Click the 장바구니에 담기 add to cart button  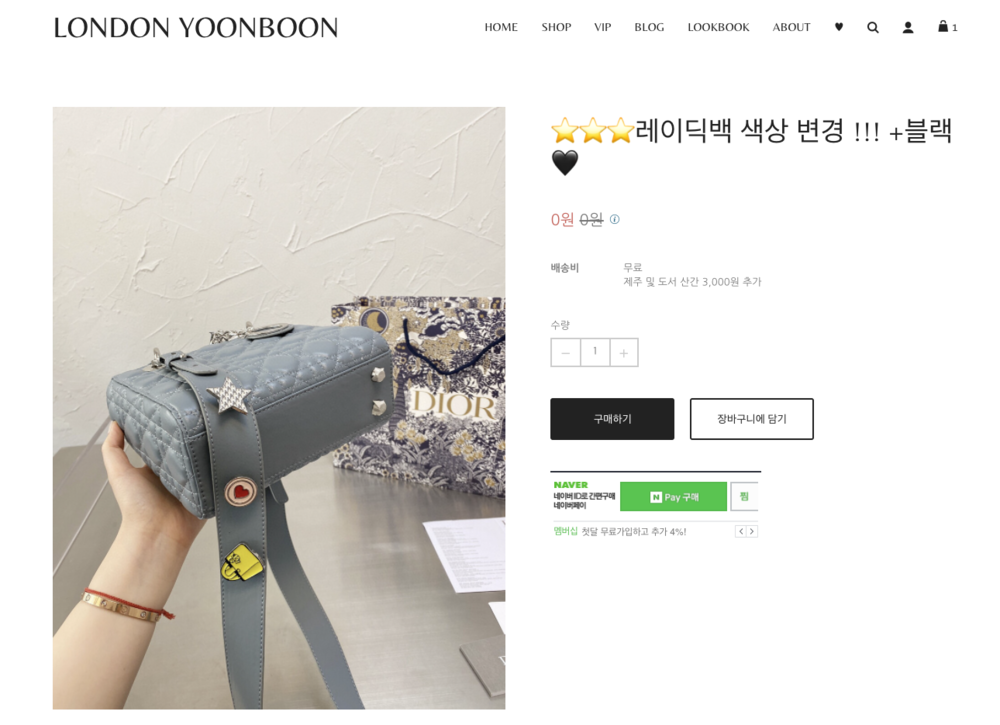tap(751, 419)
